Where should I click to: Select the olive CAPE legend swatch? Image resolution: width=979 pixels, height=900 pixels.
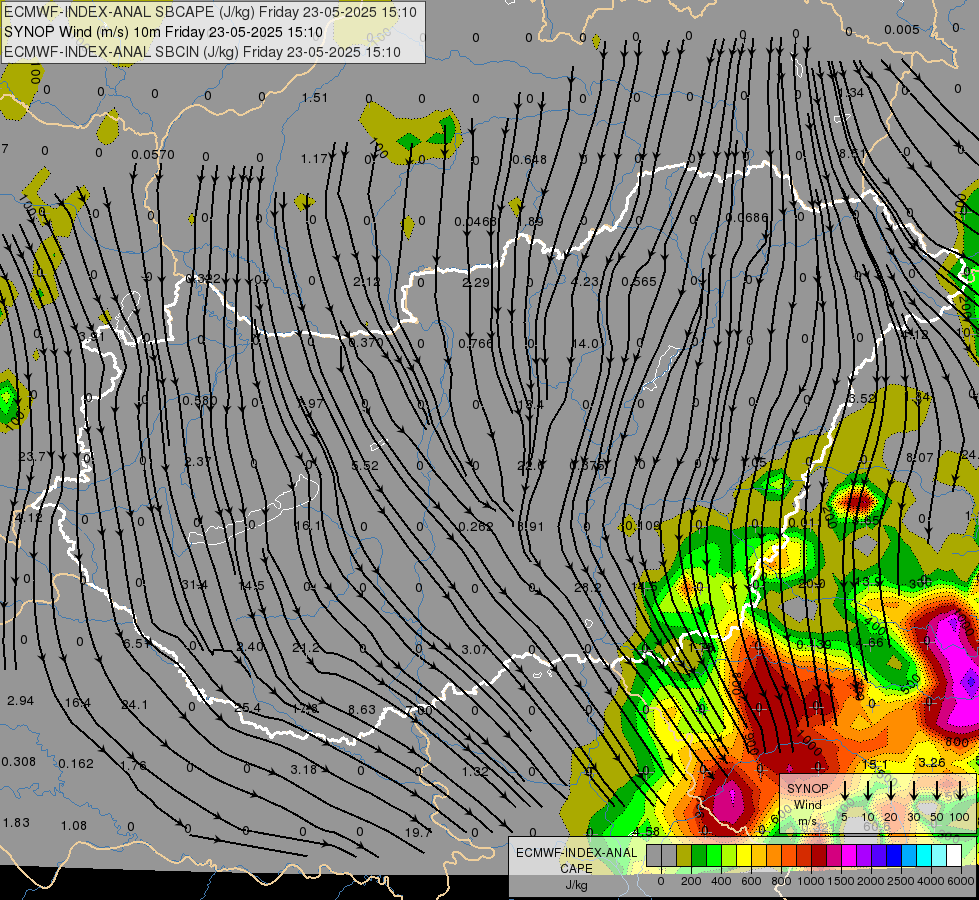click(684, 856)
